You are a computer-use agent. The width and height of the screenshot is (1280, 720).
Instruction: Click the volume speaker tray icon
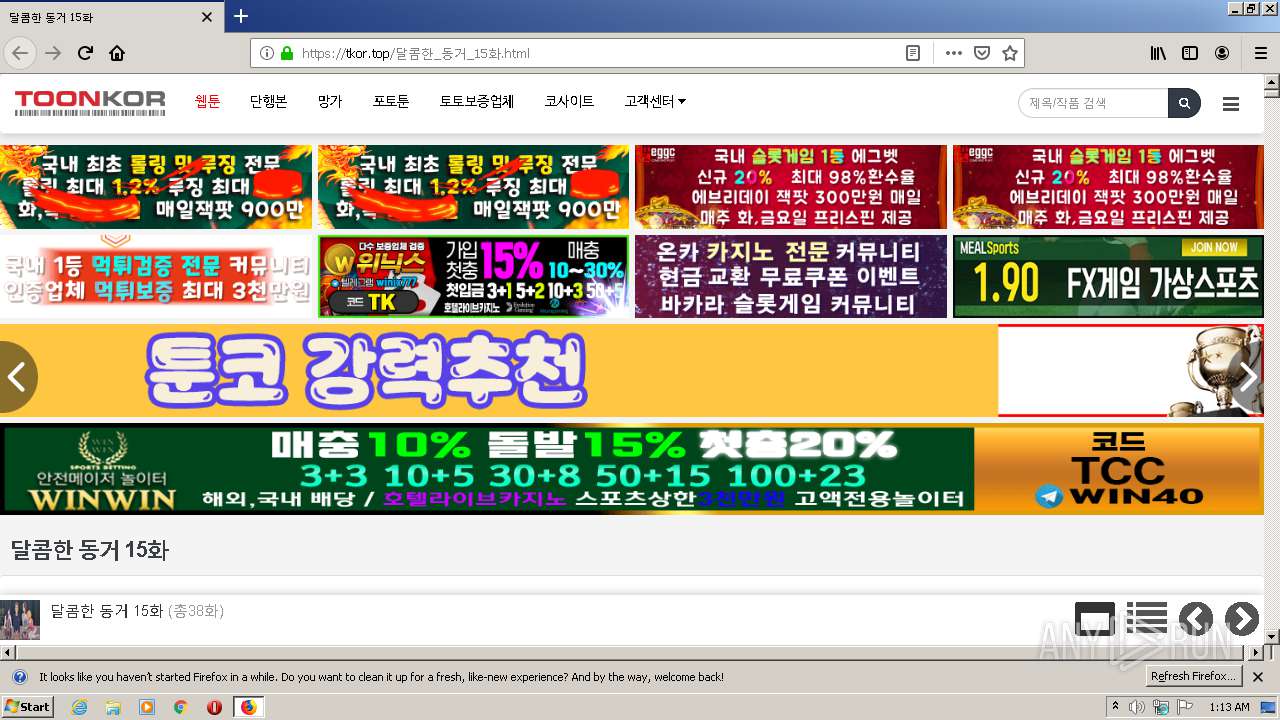pos(1137,707)
